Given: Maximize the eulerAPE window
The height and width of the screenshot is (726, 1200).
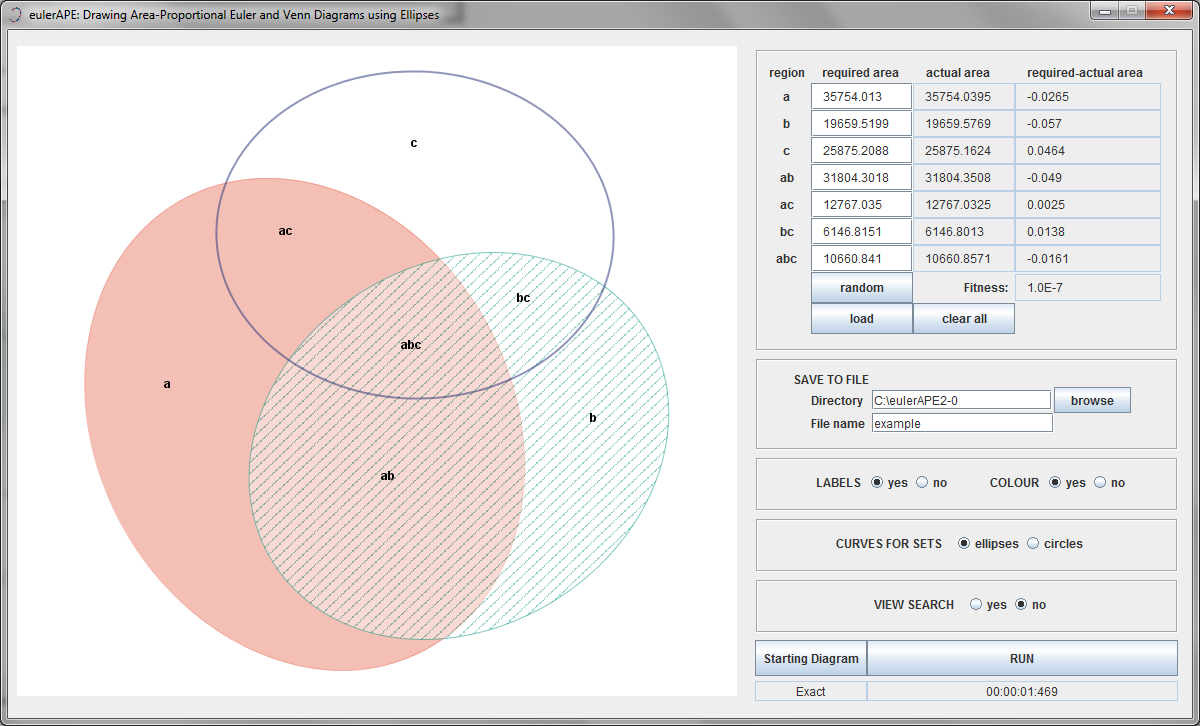Looking at the screenshot, I should click(x=1132, y=10).
